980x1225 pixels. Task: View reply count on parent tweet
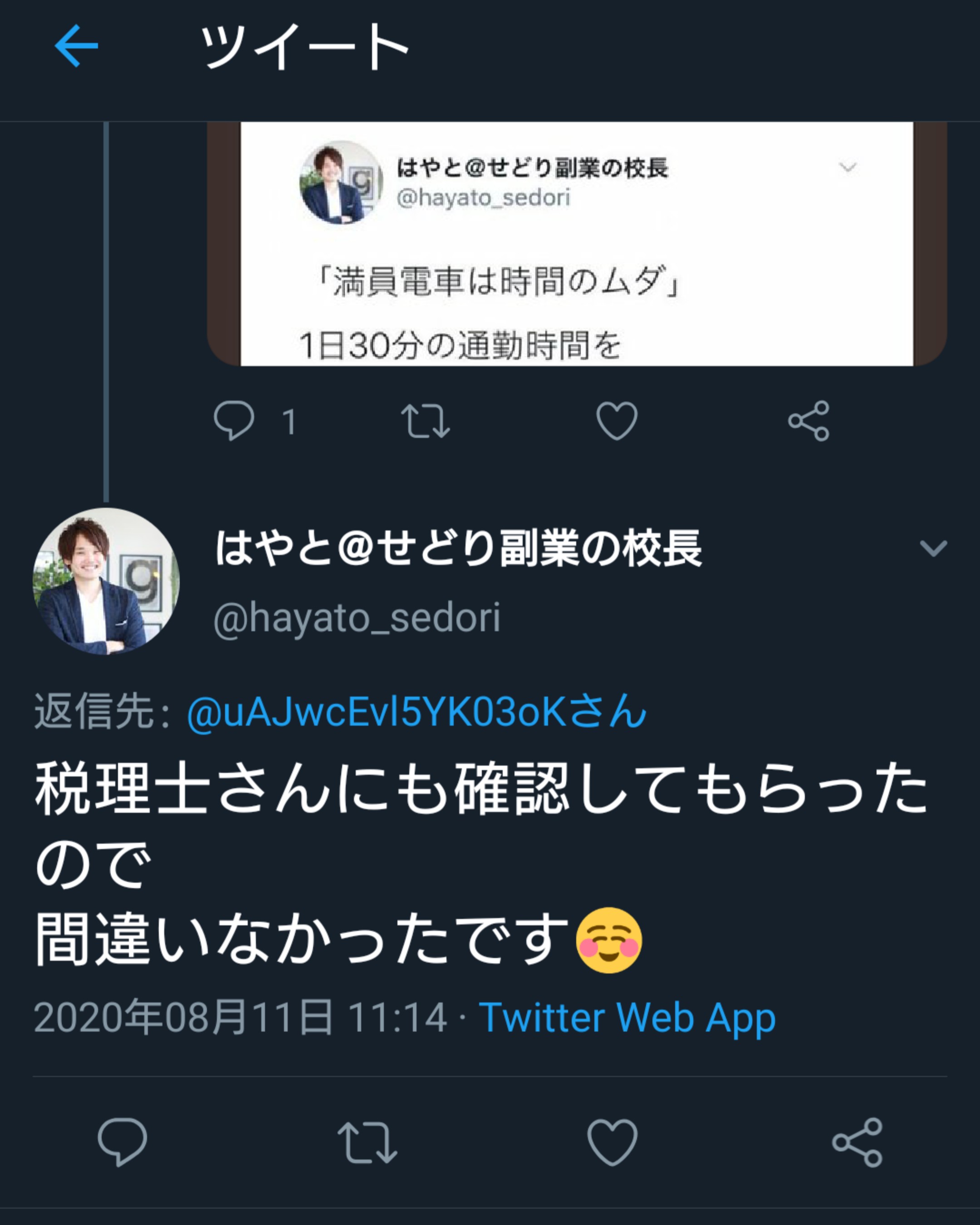pos(289,422)
